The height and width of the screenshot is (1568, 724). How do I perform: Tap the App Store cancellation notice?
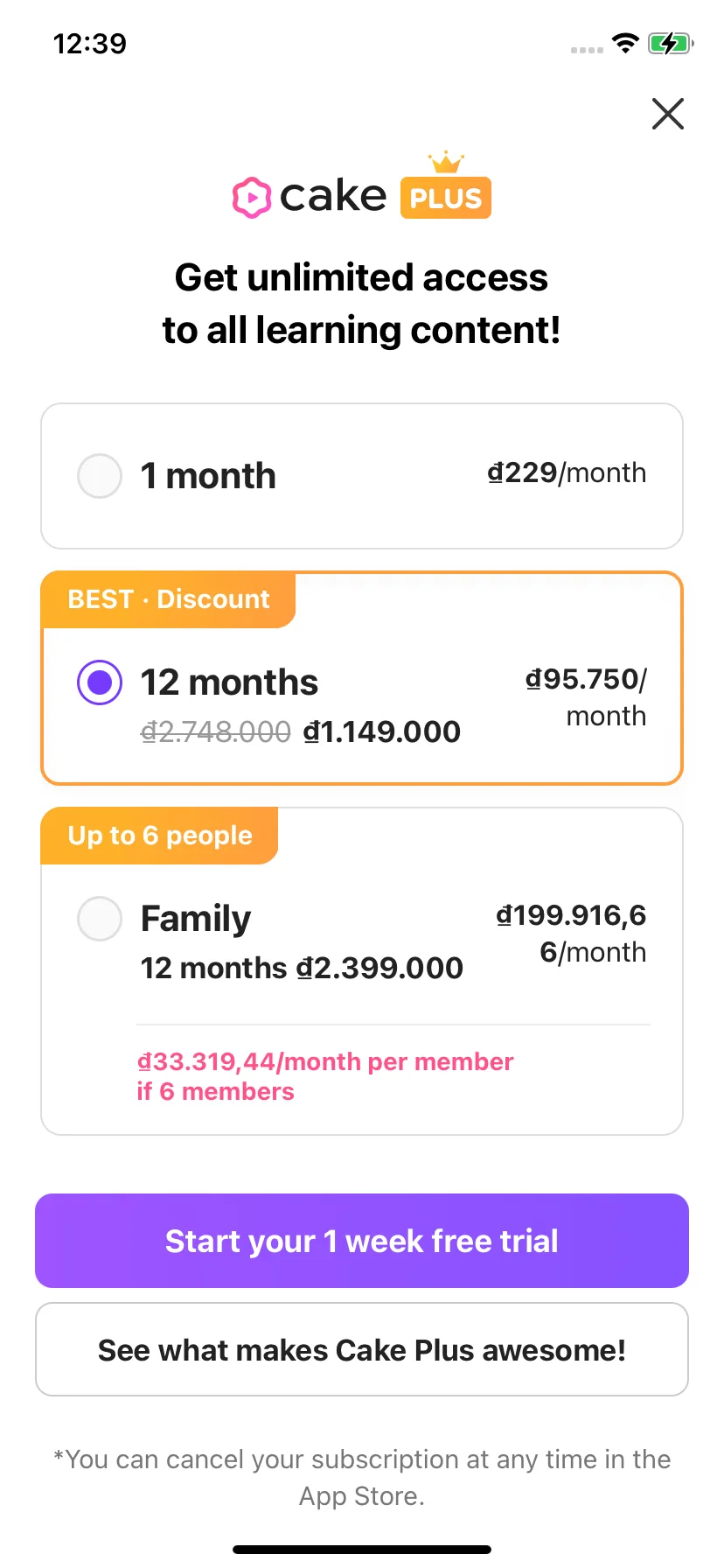(x=362, y=1477)
